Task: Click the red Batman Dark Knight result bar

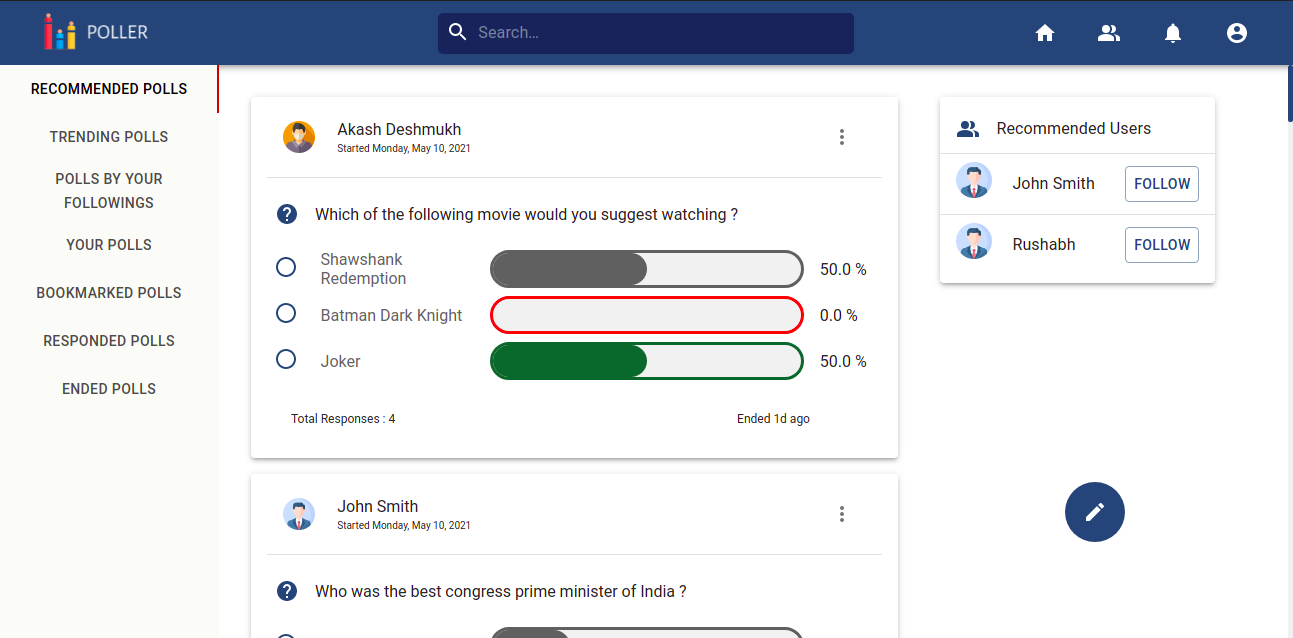Action: (647, 315)
